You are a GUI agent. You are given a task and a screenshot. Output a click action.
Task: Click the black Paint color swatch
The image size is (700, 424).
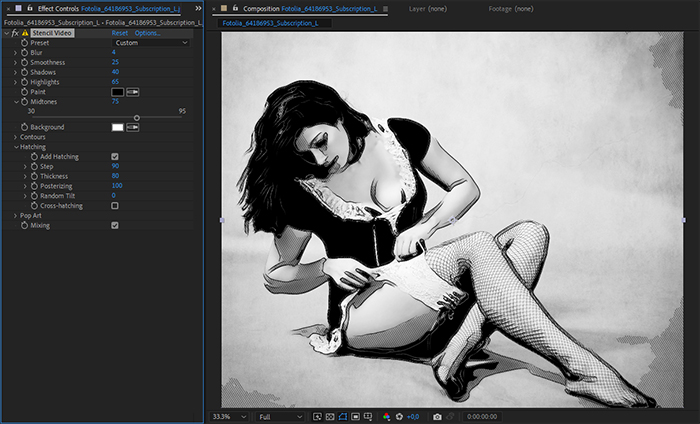pos(117,92)
